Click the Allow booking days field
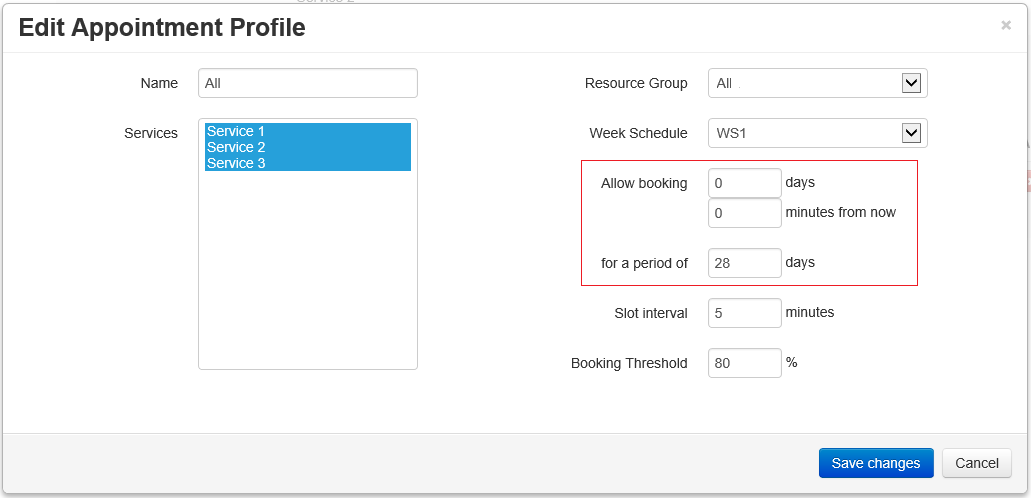The height and width of the screenshot is (498, 1031). pyautogui.click(x=744, y=183)
